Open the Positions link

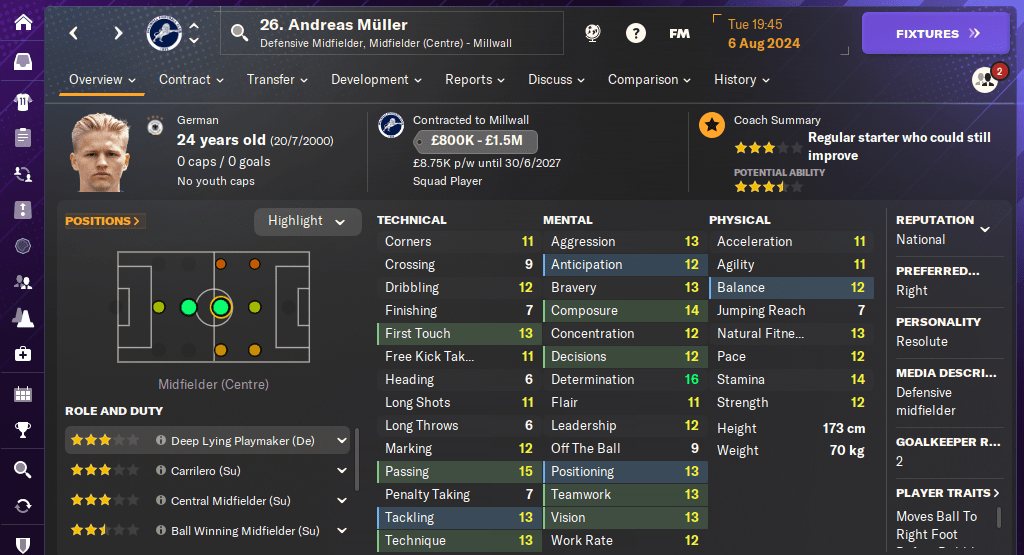point(102,221)
